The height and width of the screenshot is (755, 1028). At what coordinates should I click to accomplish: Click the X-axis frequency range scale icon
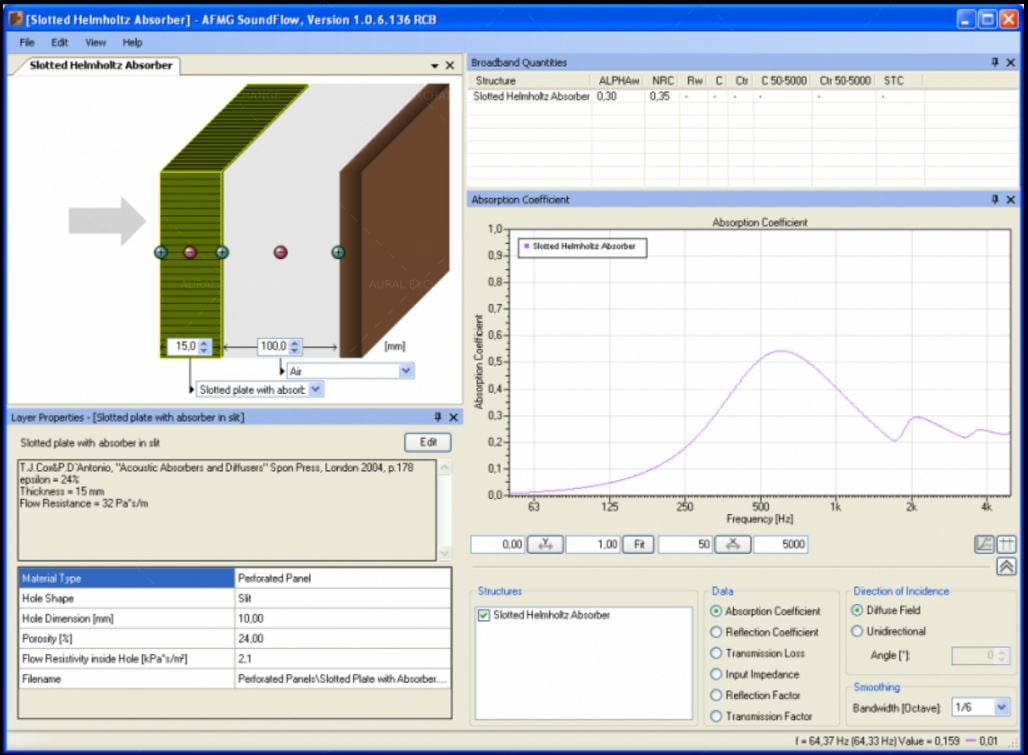[733, 545]
